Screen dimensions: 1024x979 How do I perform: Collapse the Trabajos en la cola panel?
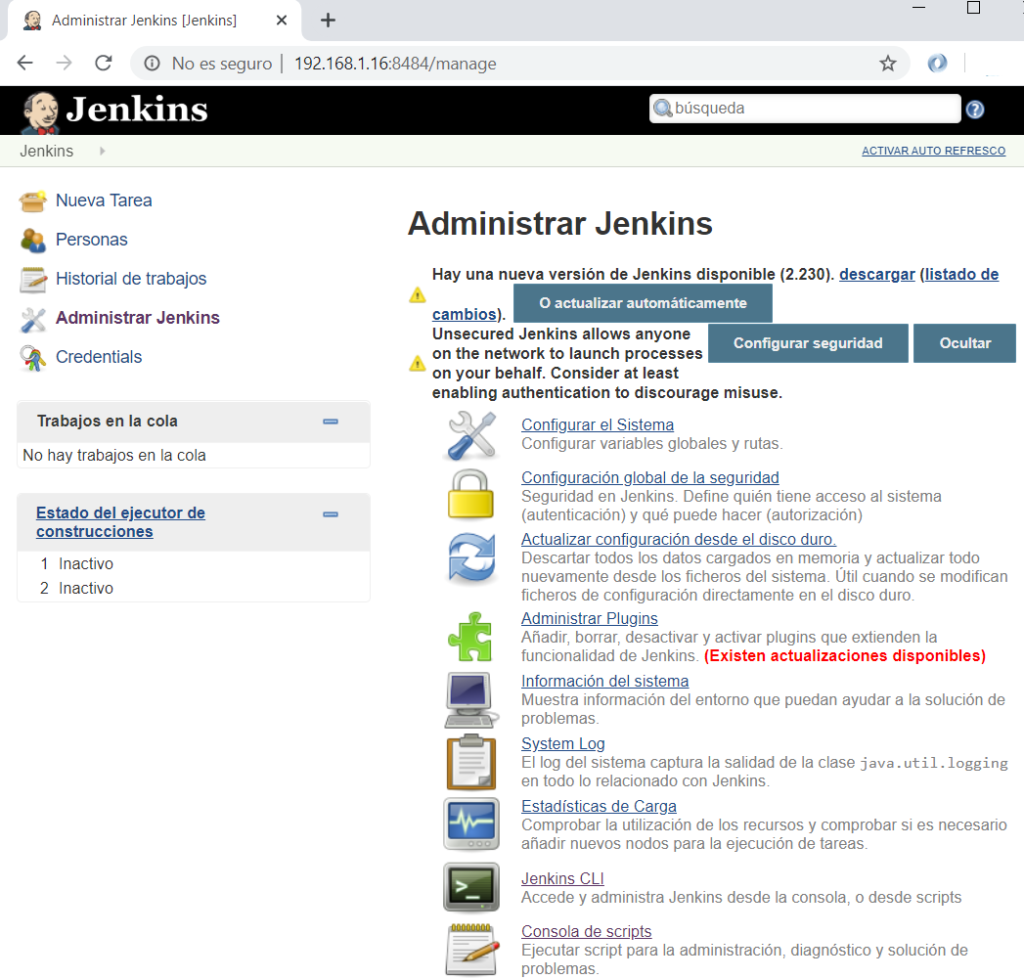(x=330, y=421)
